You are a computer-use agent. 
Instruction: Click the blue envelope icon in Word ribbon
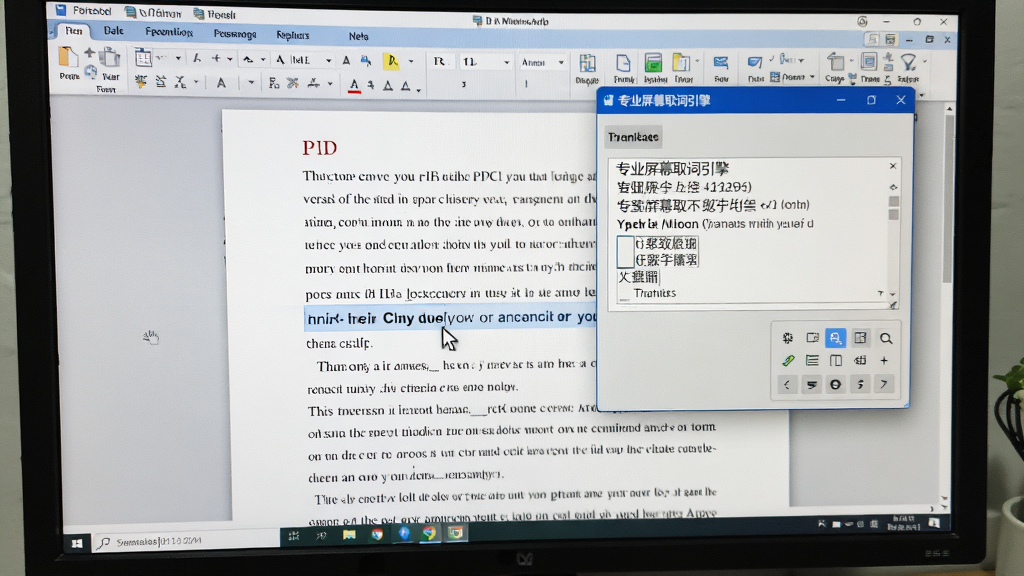[720, 63]
